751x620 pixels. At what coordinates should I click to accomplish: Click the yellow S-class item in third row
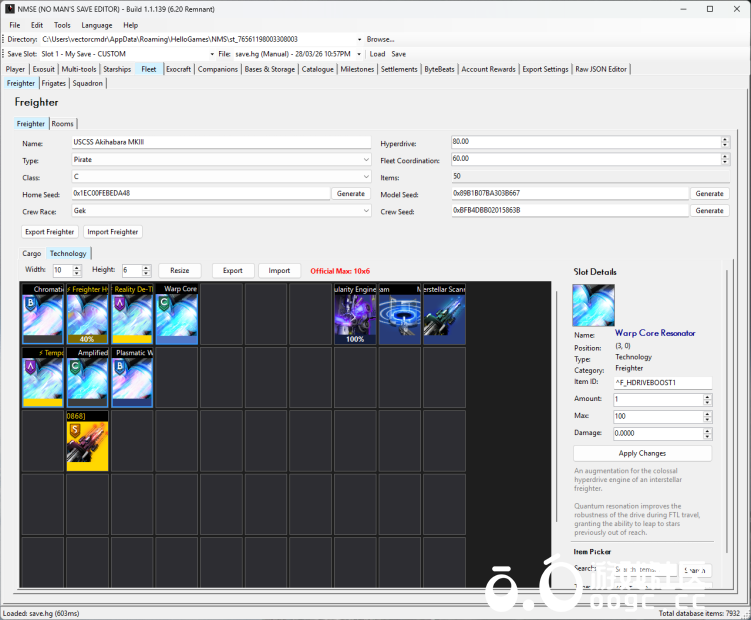tap(88, 445)
